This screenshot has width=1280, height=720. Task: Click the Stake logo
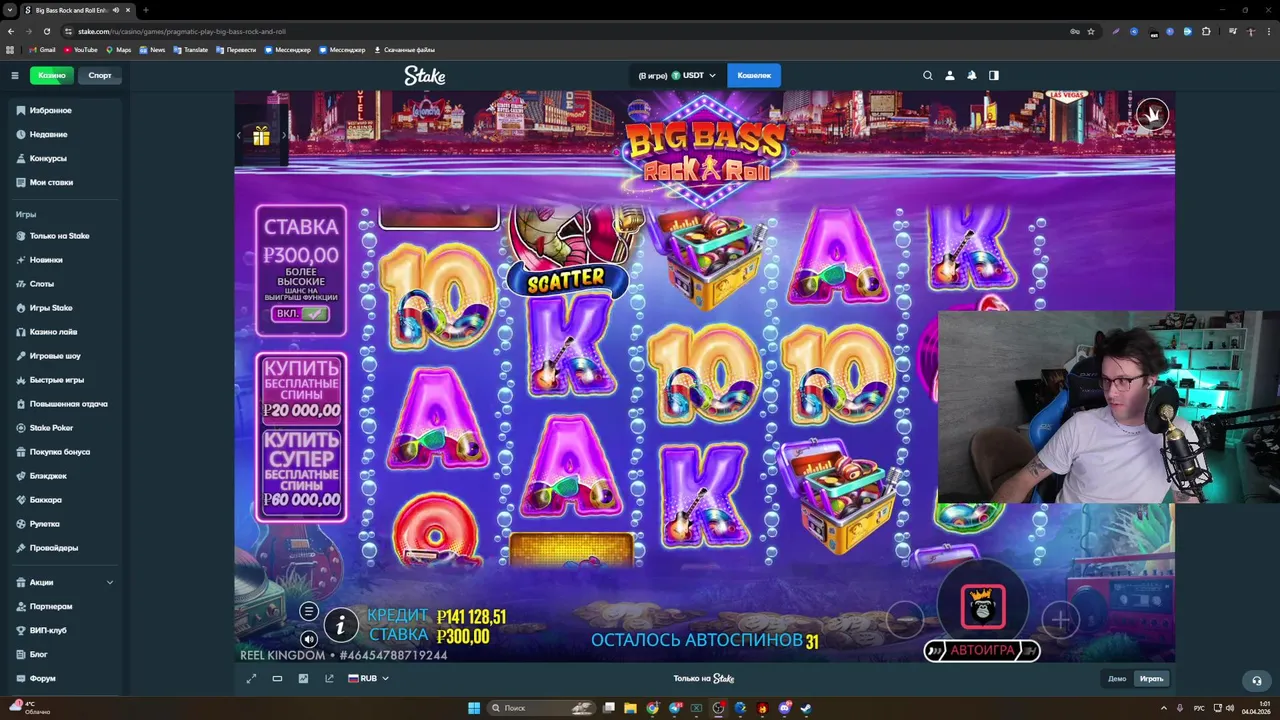[425, 75]
